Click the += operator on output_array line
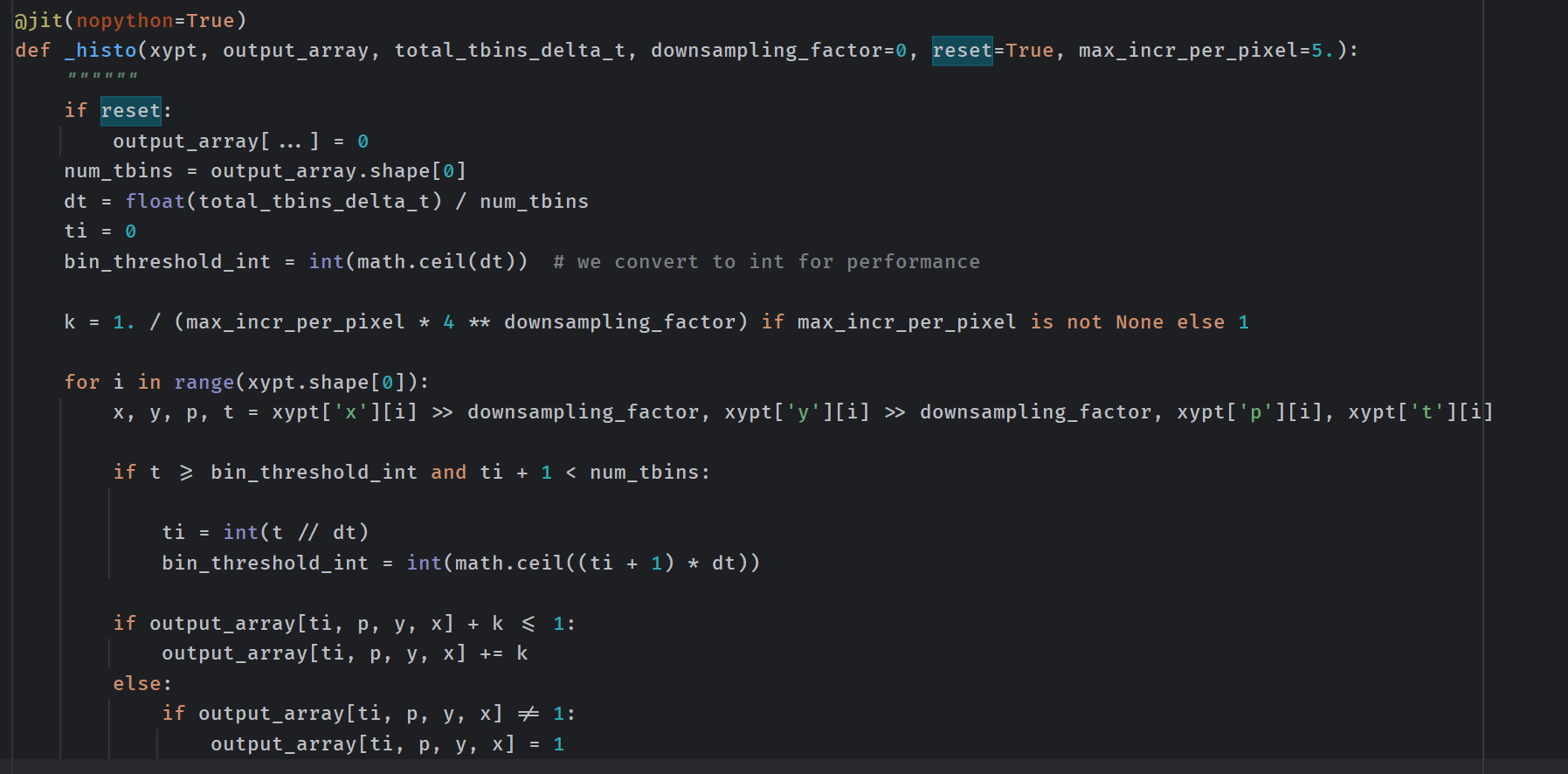Image resolution: width=1568 pixels, height=774 pixels. [492, 653]
